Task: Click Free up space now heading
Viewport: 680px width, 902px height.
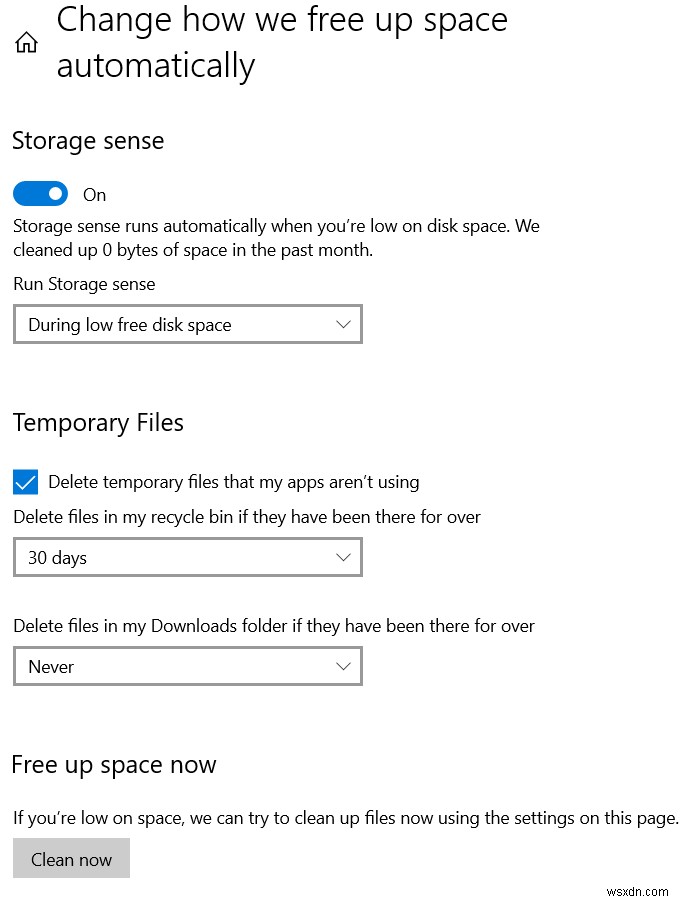Action: (x=114, y=765)
